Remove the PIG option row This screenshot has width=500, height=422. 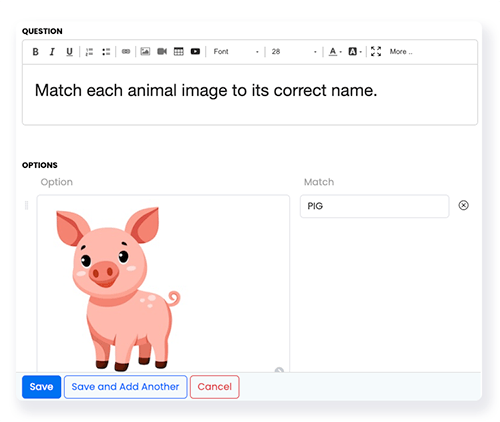tap(463, 205)
